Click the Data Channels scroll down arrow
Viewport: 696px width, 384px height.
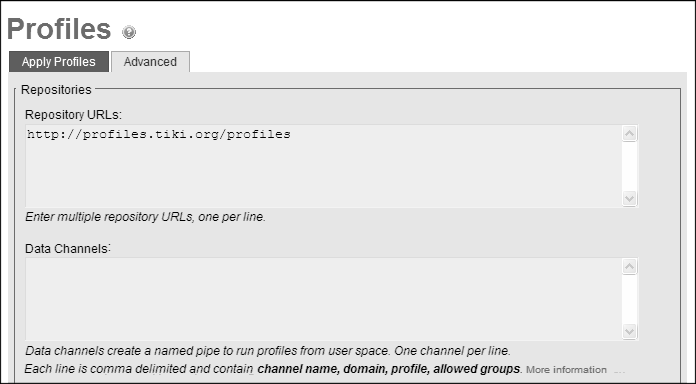click(x=629, y=331)
